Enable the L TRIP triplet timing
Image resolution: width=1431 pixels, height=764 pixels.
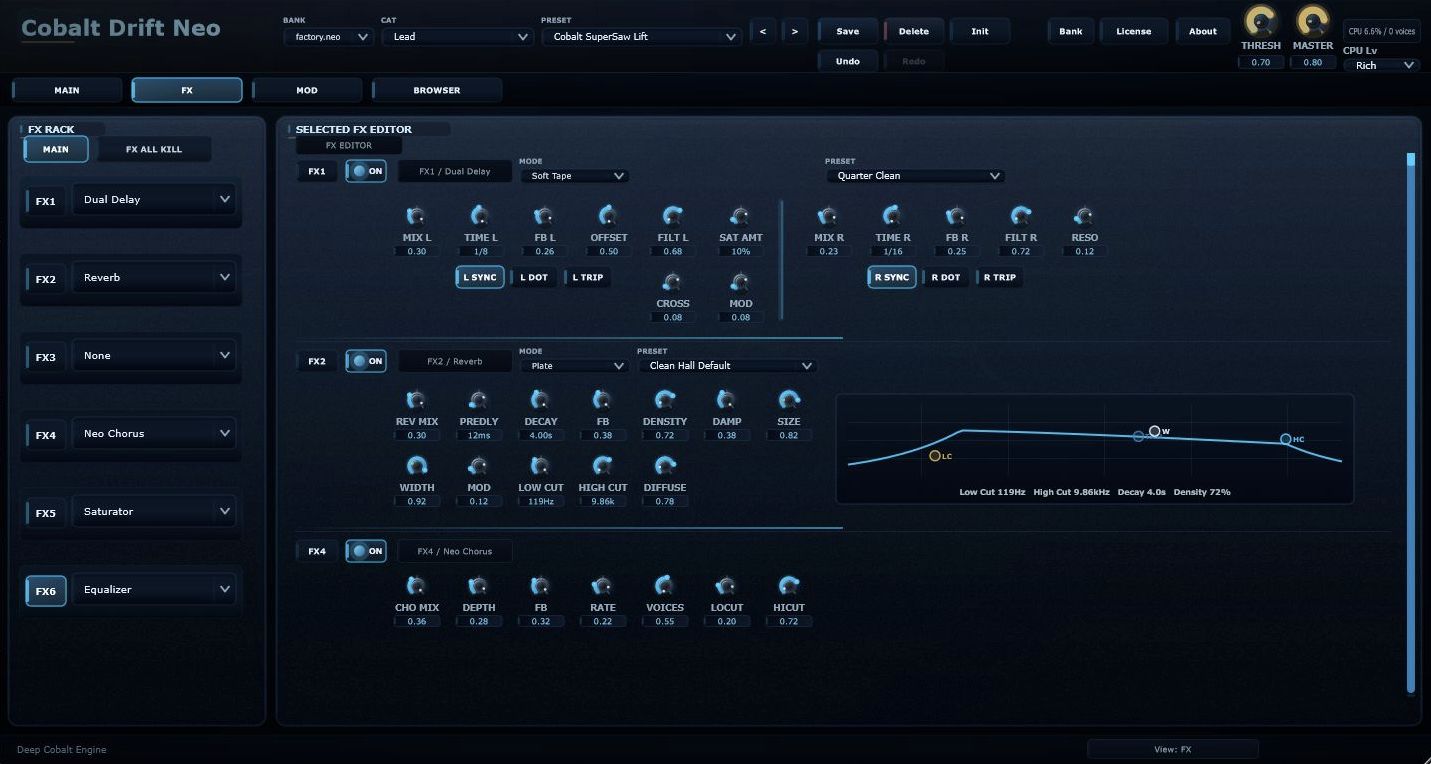(x=587, y=277)
